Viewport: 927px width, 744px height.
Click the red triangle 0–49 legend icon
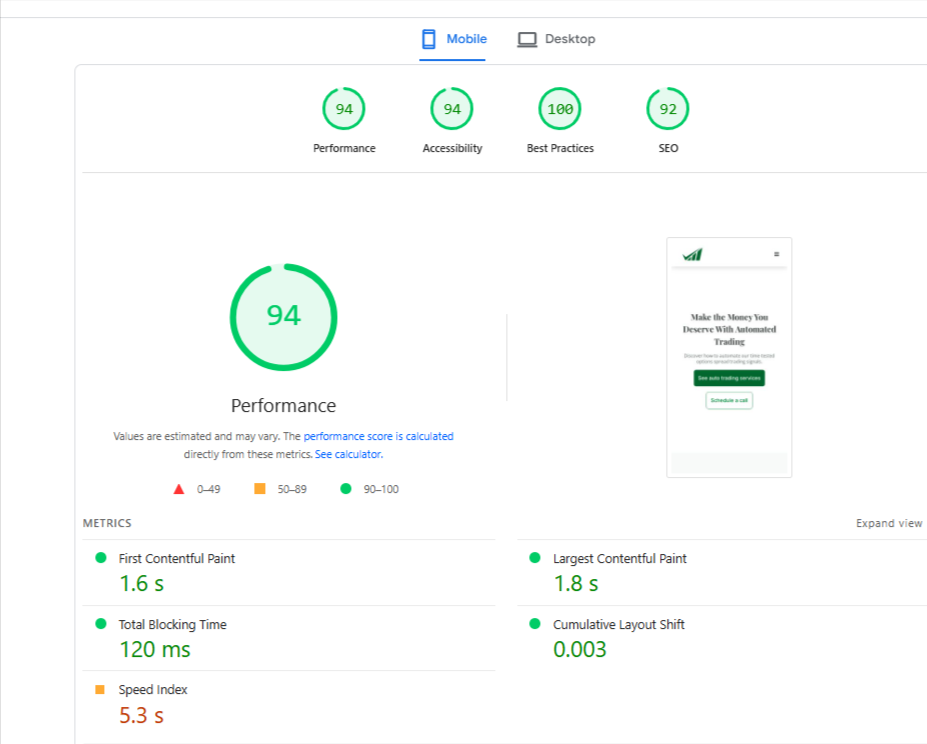point(179,489)
